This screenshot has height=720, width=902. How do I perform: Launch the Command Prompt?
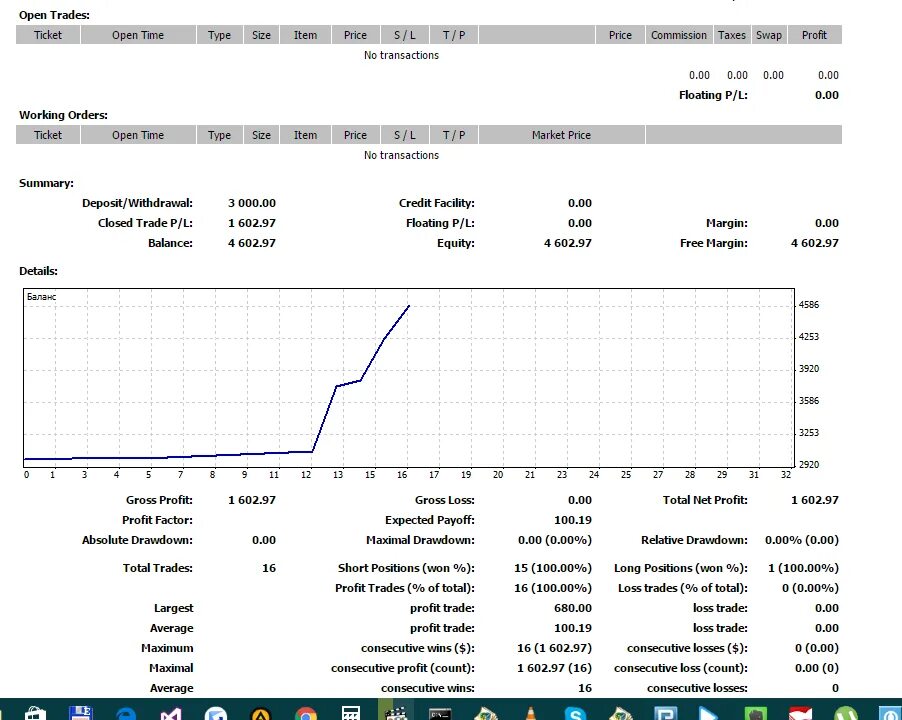point(440,712)
